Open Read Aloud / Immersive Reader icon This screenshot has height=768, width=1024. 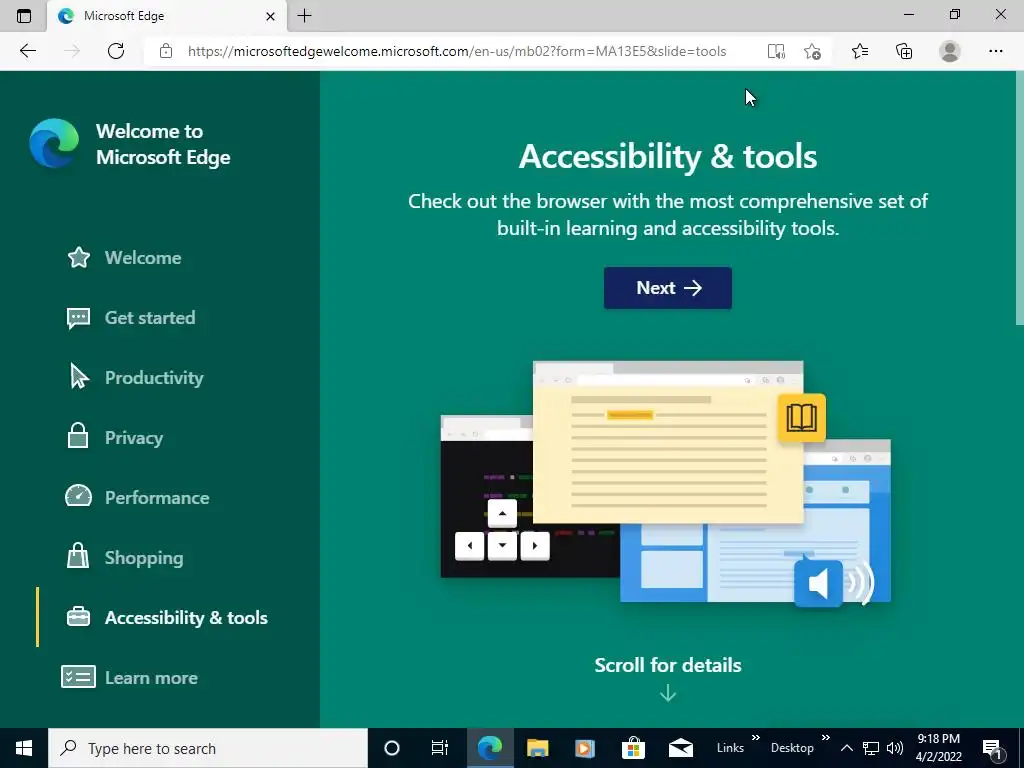point(776,51)
